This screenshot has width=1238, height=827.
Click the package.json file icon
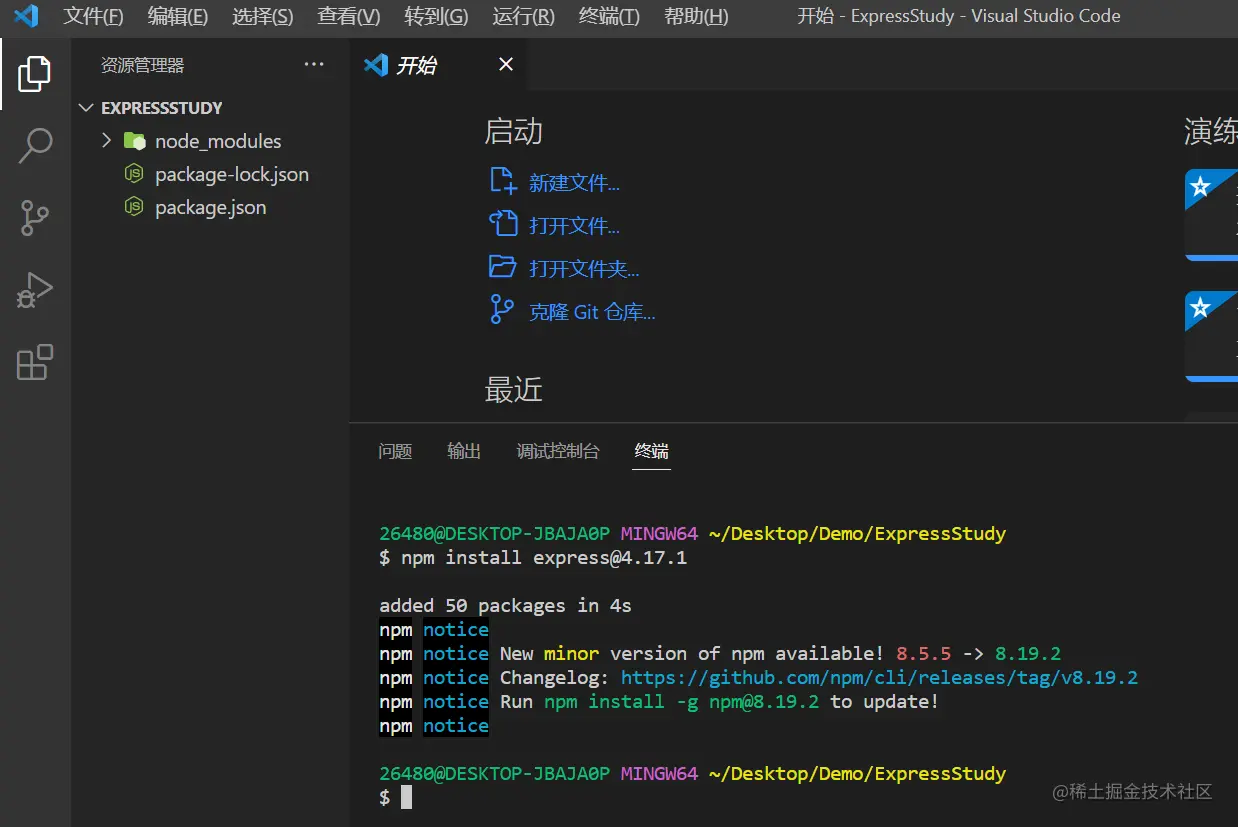click(134, 207)
